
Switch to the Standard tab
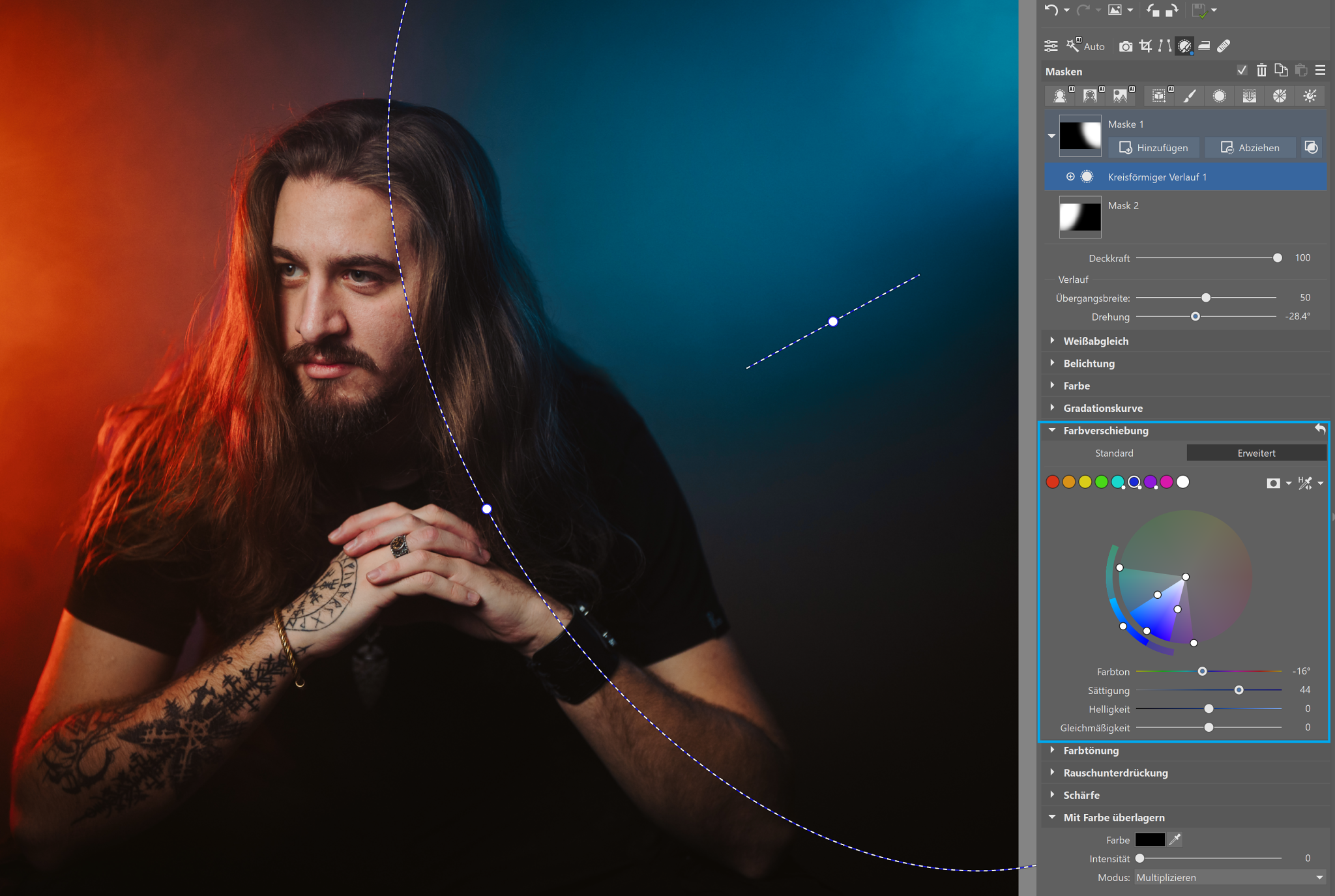1113,453
